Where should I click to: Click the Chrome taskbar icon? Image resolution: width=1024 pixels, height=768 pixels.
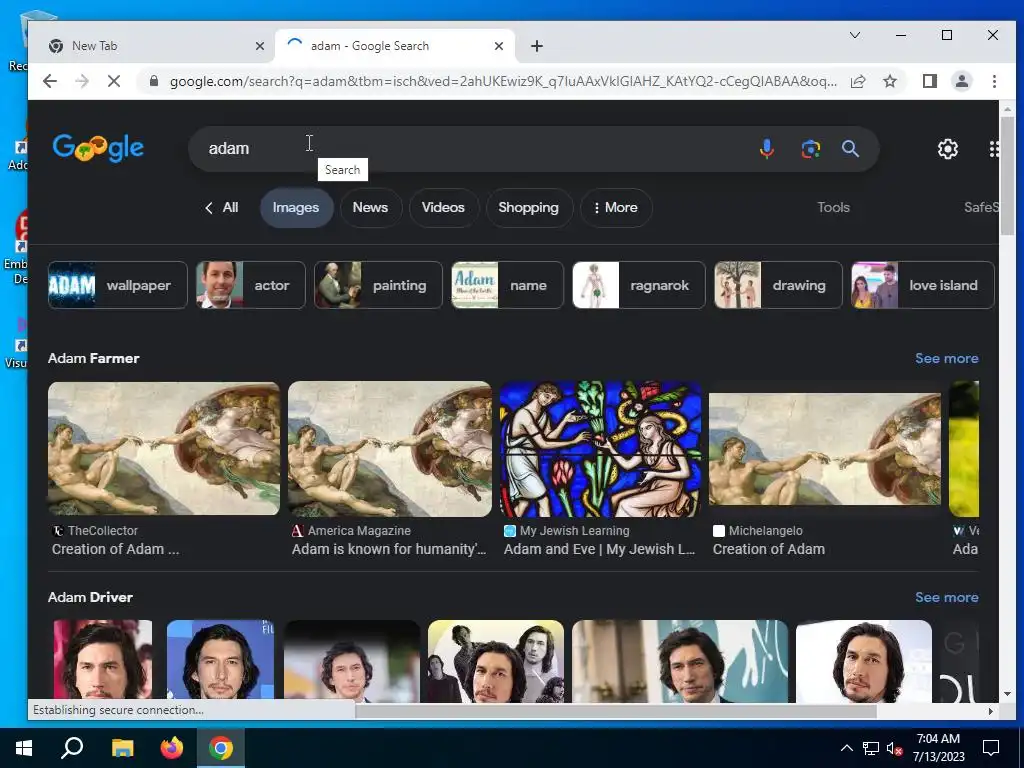pos(221,748)
